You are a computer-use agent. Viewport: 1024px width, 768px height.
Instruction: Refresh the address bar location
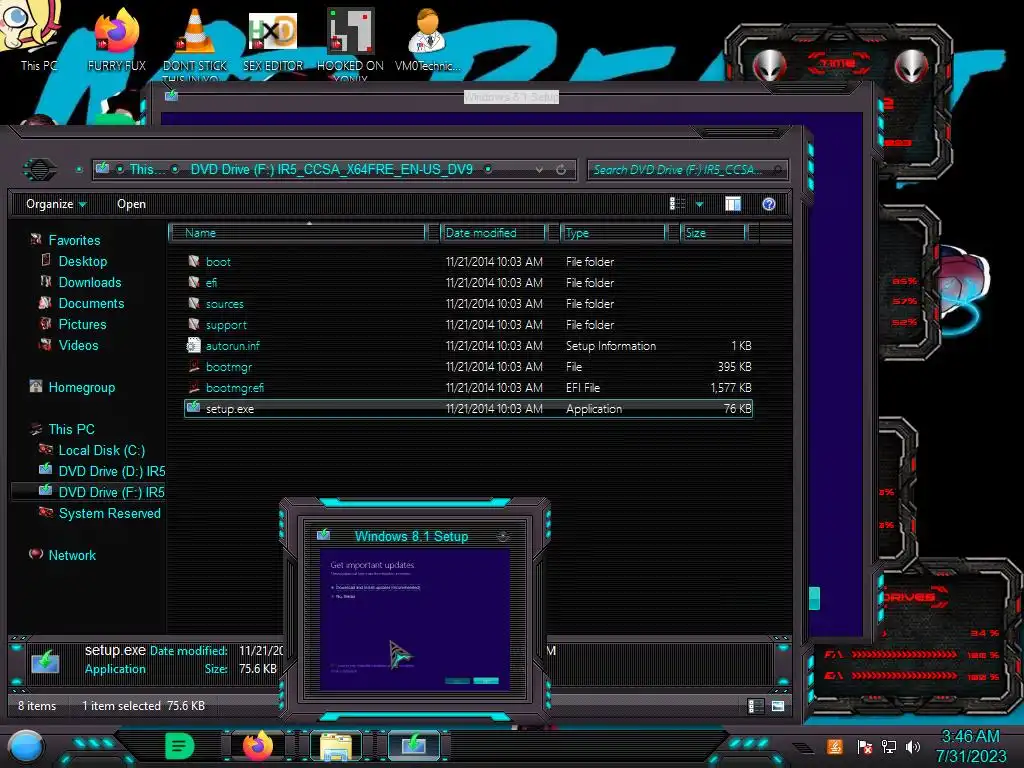point(561,170)
